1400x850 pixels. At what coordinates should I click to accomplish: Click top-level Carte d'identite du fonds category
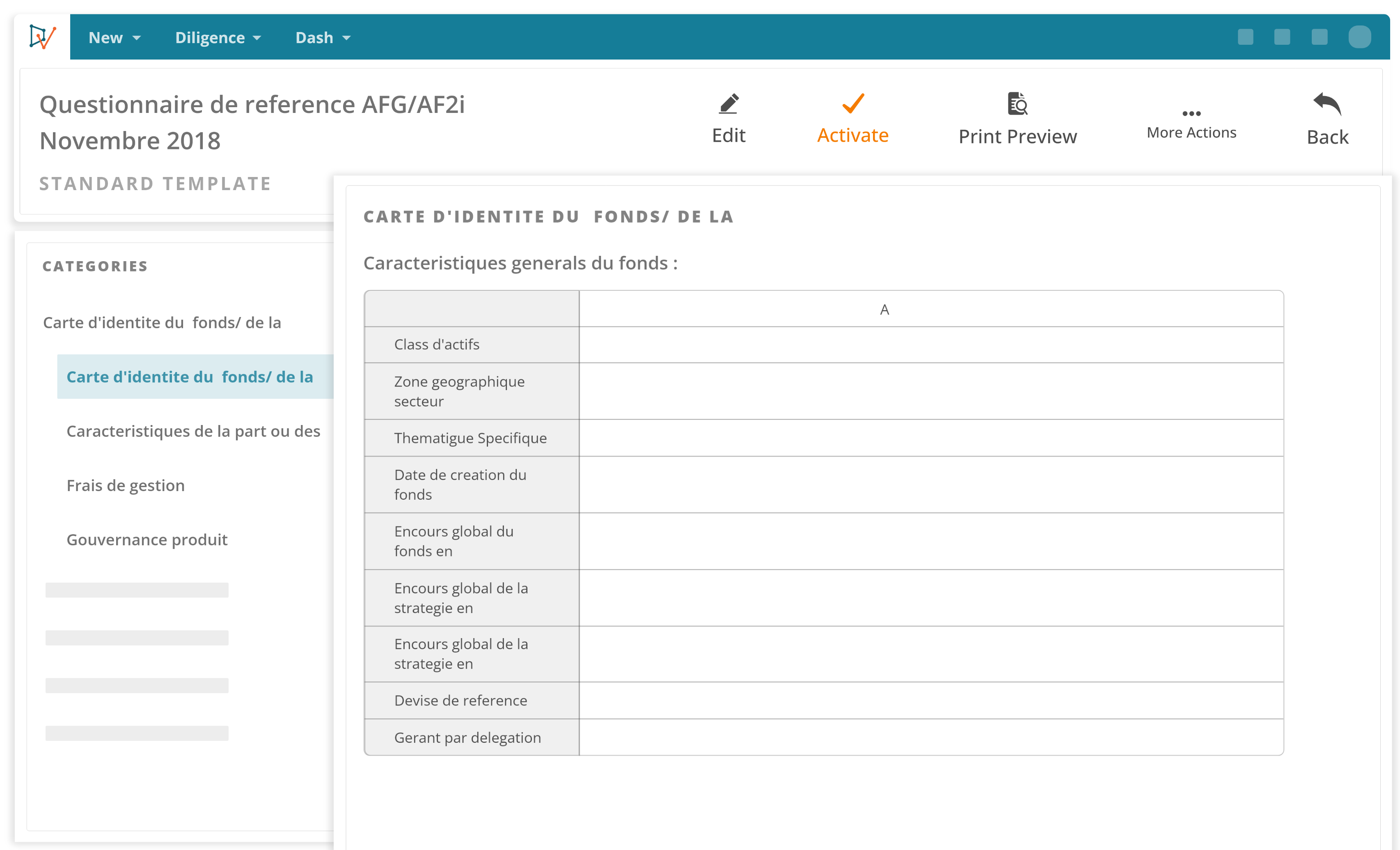162,322
